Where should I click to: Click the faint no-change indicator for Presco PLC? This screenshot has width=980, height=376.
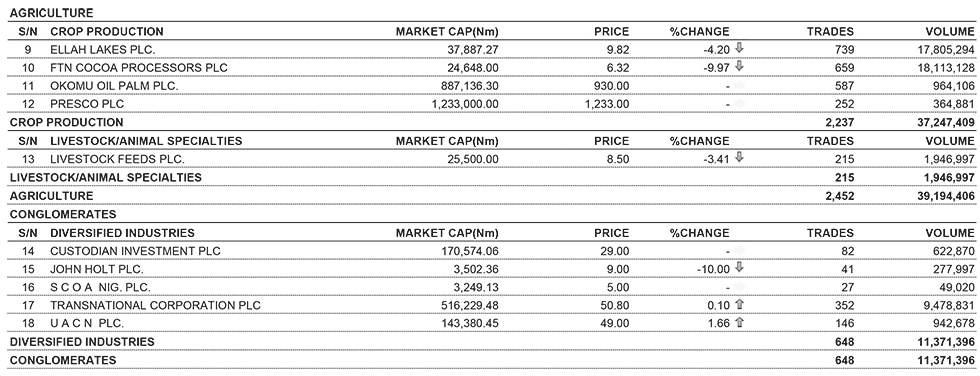click(739, 104)
